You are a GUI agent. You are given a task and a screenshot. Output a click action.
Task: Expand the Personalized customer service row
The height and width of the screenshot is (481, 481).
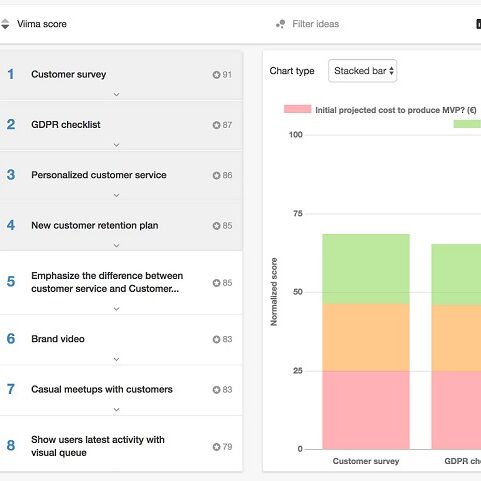coord(116,195)
